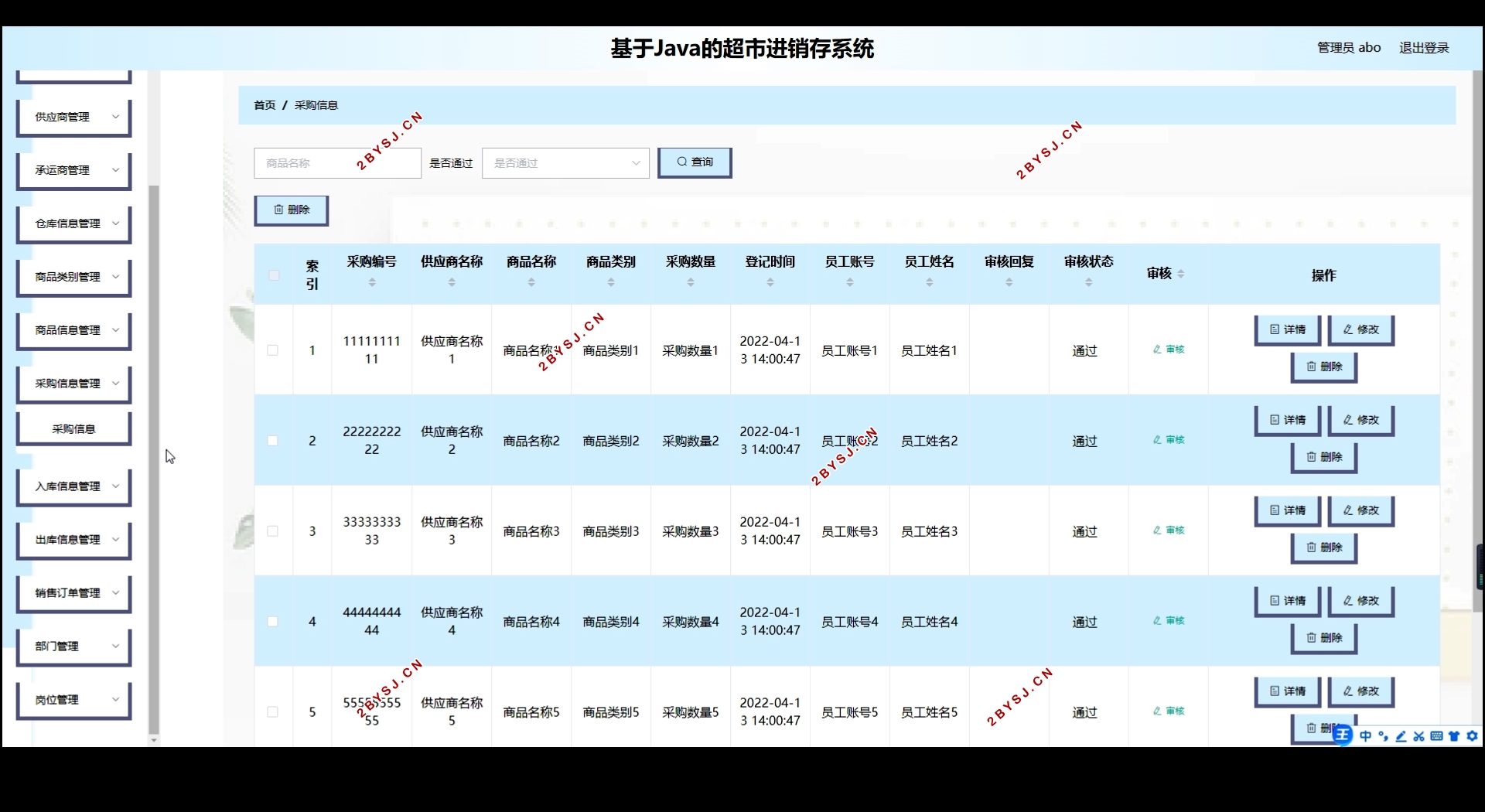The width and height of the screenshot is (1485, 812).
Task: Sort by 登记时间 column arrows
Action: pyautogui.click(x=770, y=283)
